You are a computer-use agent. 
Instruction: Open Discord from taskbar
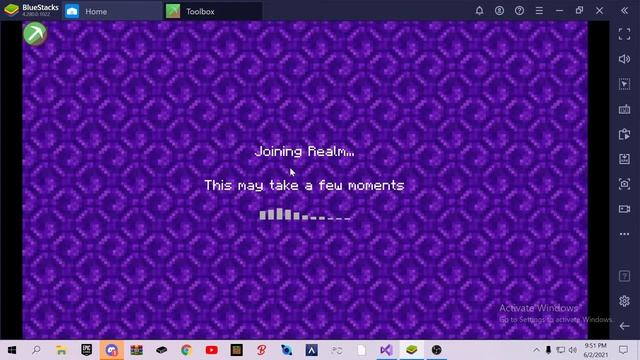[x=111, y=350]
